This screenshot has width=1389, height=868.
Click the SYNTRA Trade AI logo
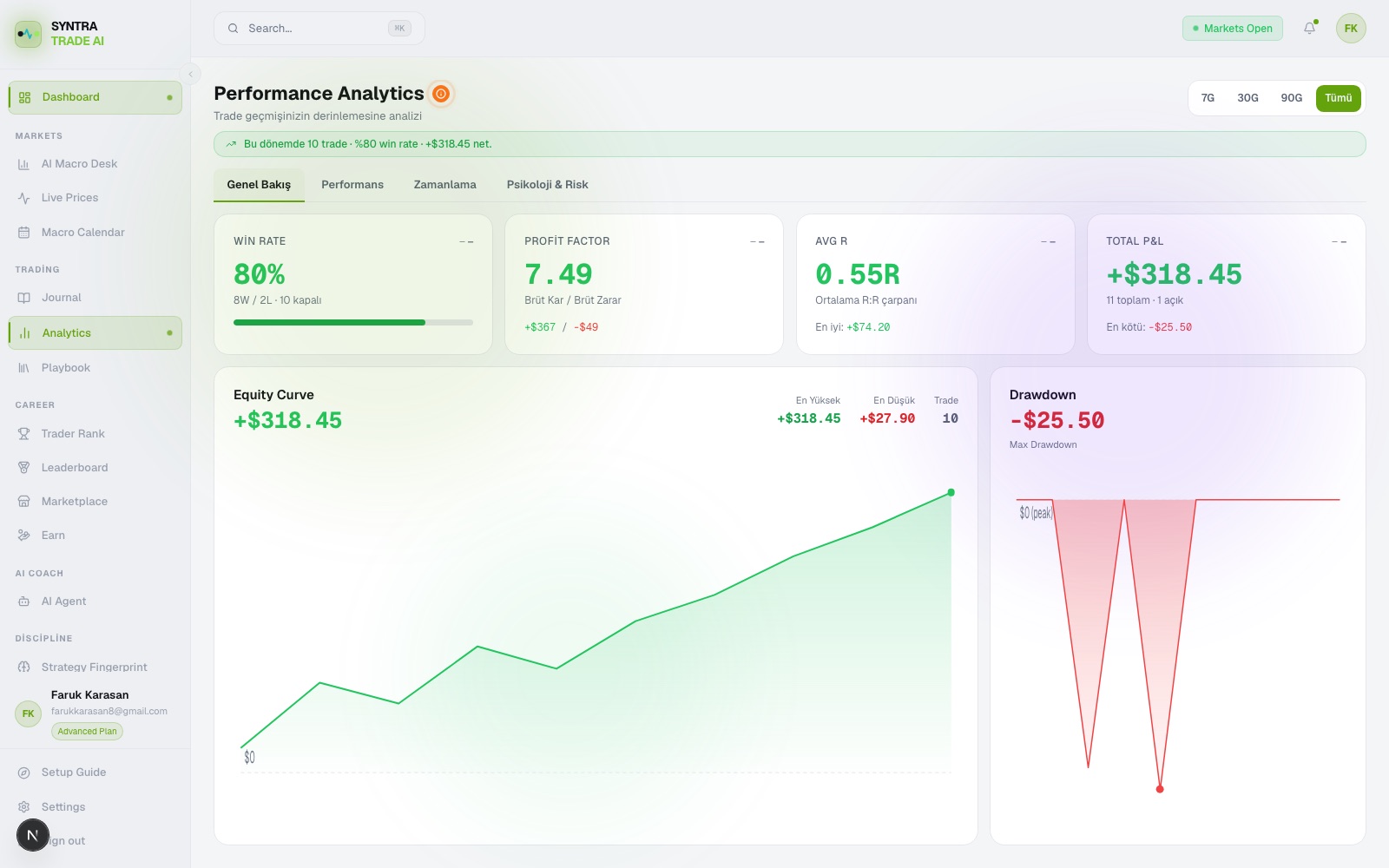pyautogui.click(x=60, y=34)
